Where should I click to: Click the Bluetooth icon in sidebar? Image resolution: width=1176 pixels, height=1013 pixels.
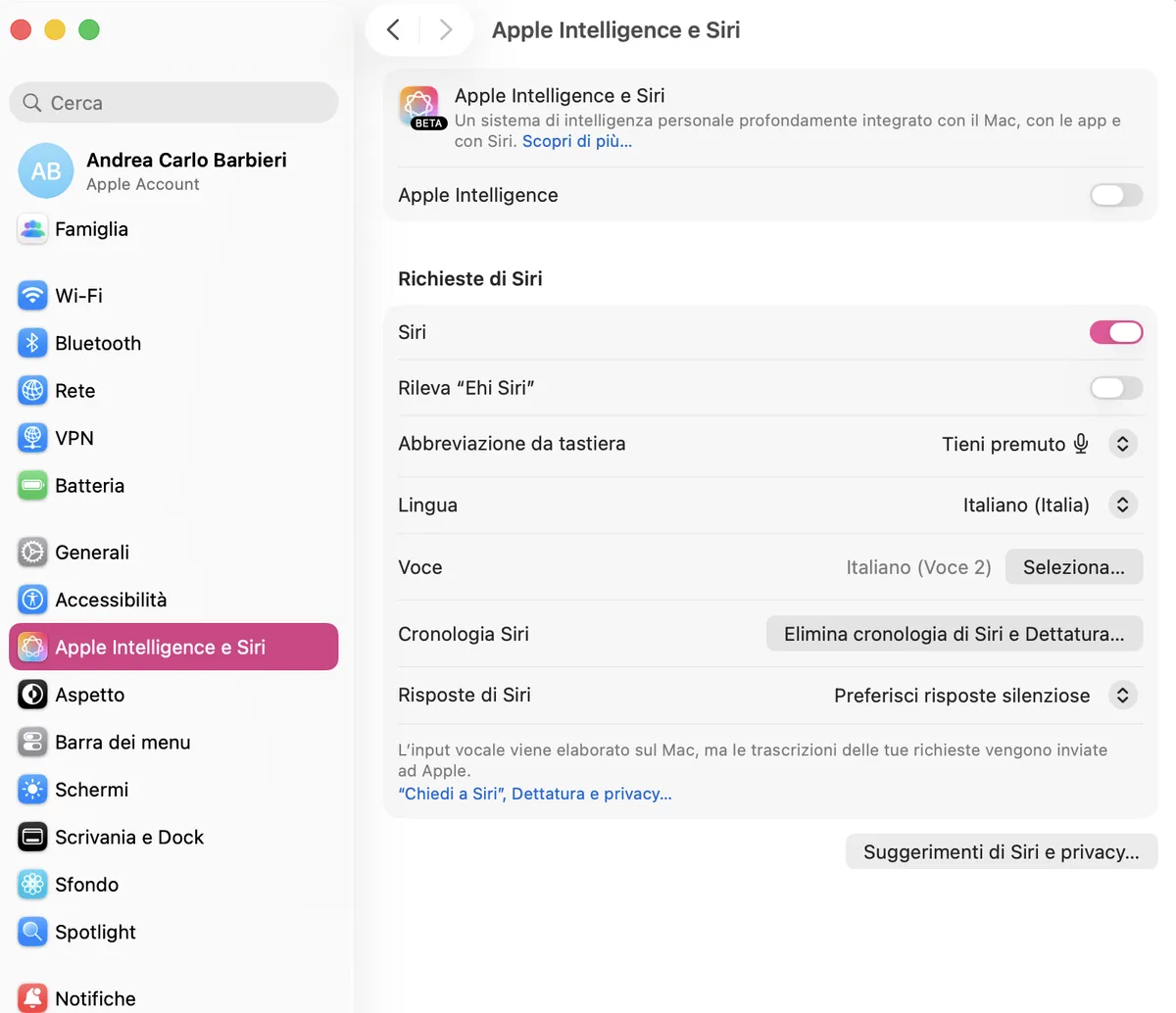point(32,343)
